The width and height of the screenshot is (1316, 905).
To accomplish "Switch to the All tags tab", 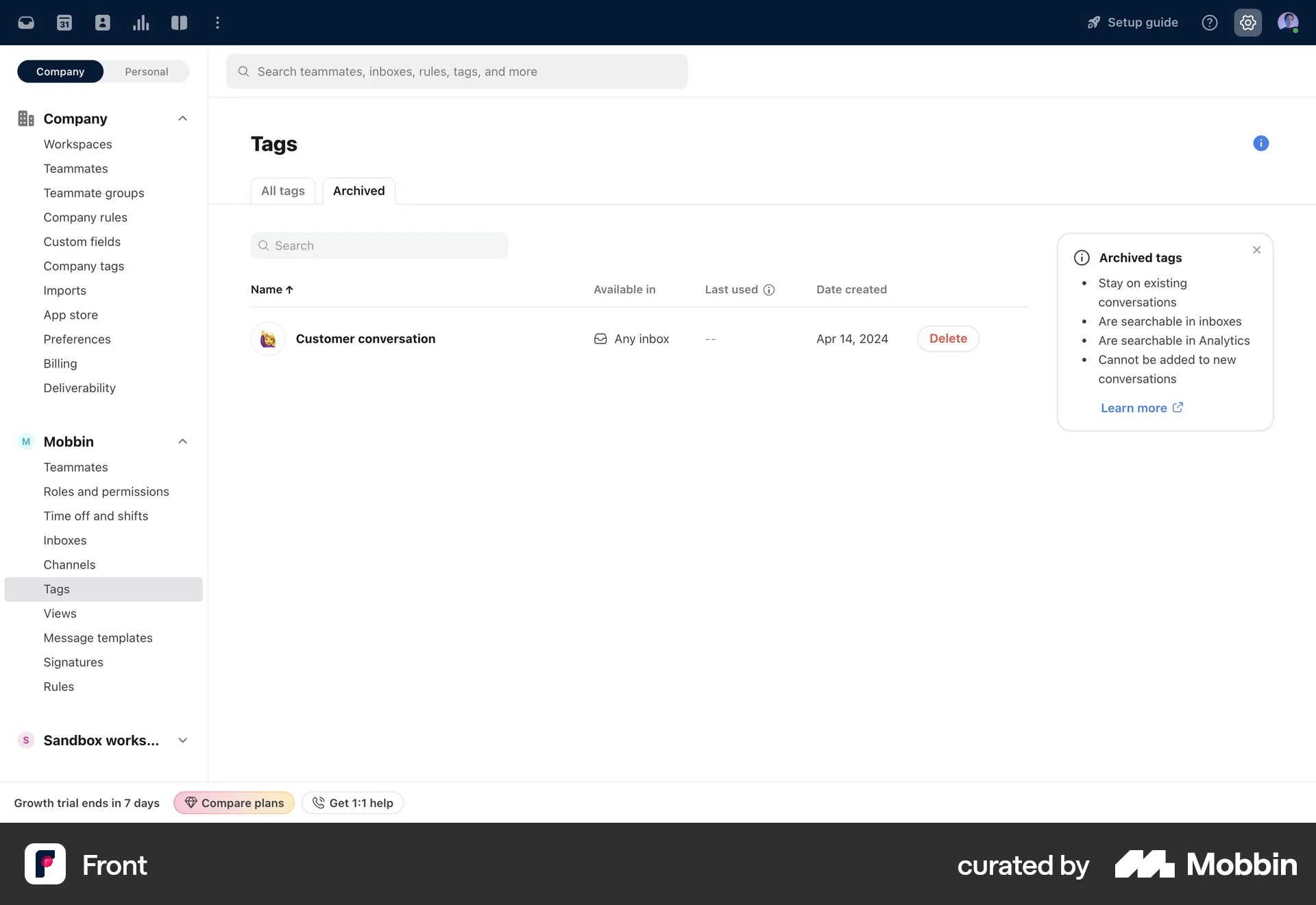I will [x=282, y=191].
